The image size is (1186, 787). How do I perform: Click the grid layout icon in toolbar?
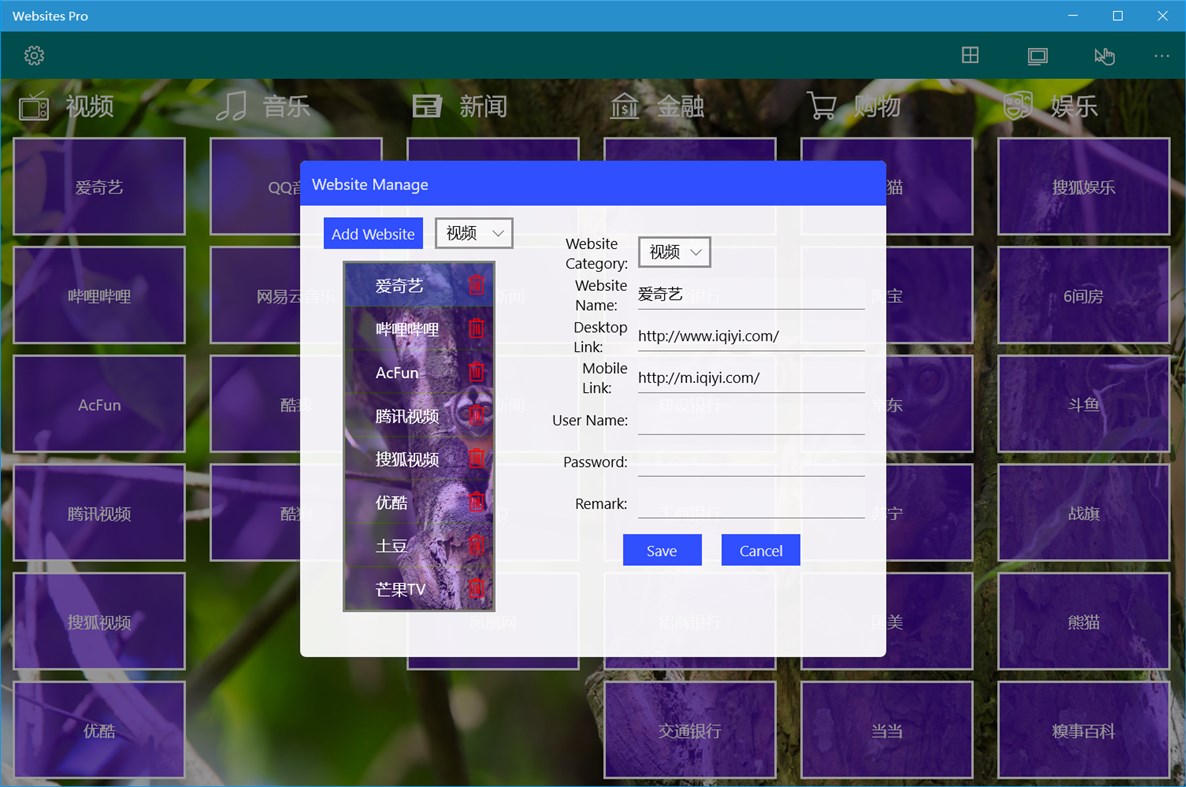(x=970, y=54)
